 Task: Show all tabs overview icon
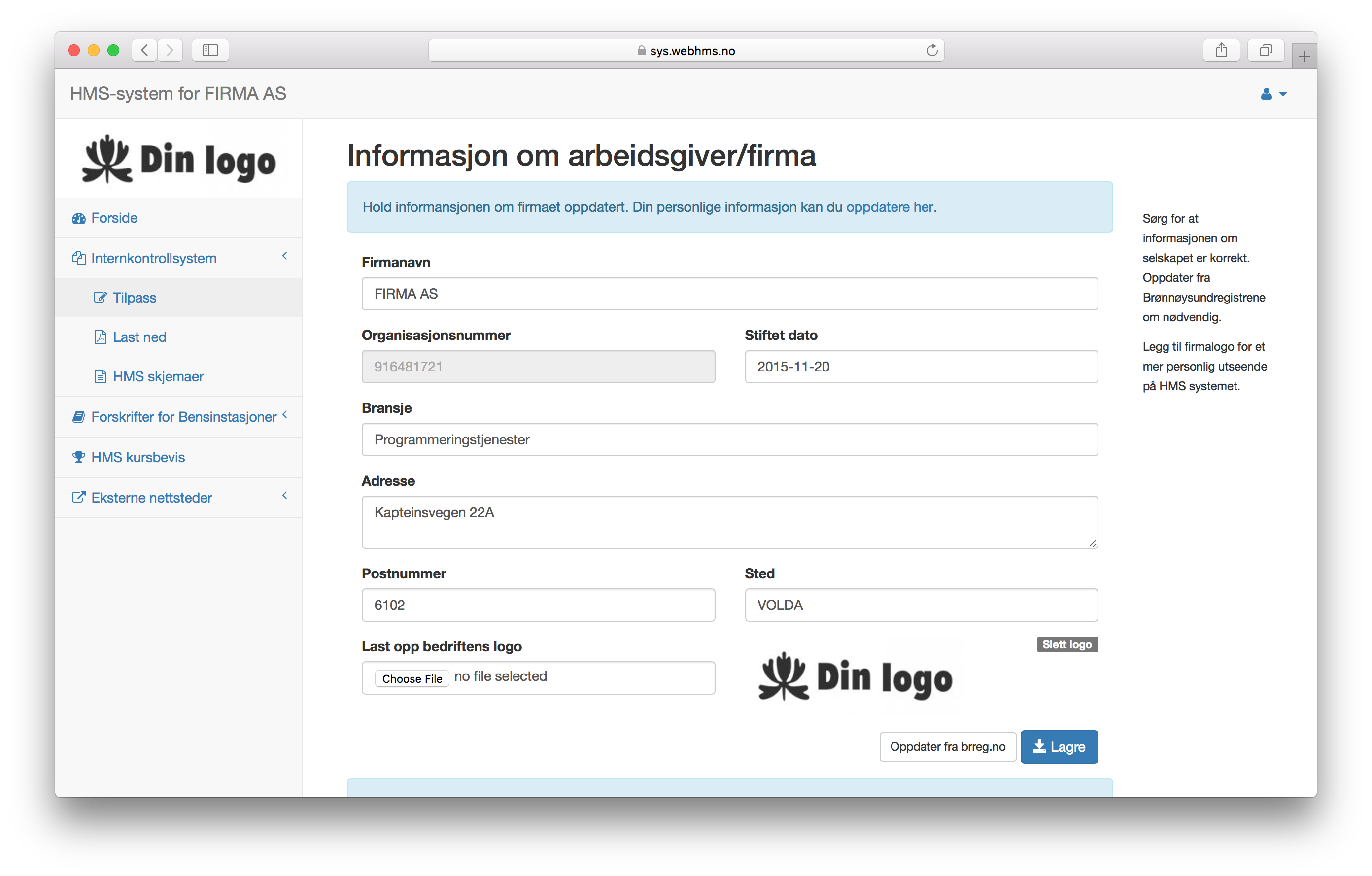click(1266, 51)
